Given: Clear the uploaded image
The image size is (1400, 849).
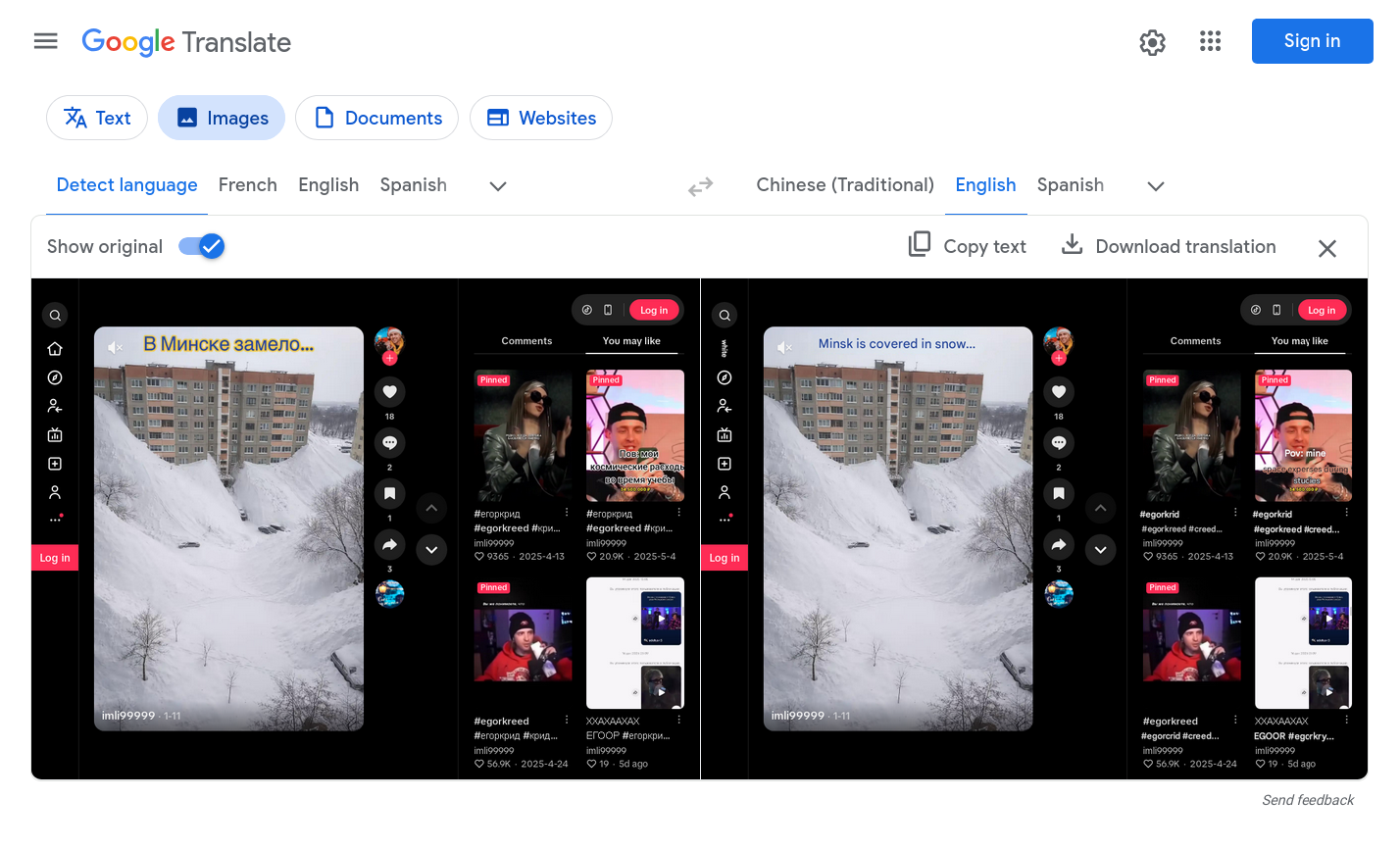Looking at the screenshot, I should pyautogui.click(x=1326, y=248).
